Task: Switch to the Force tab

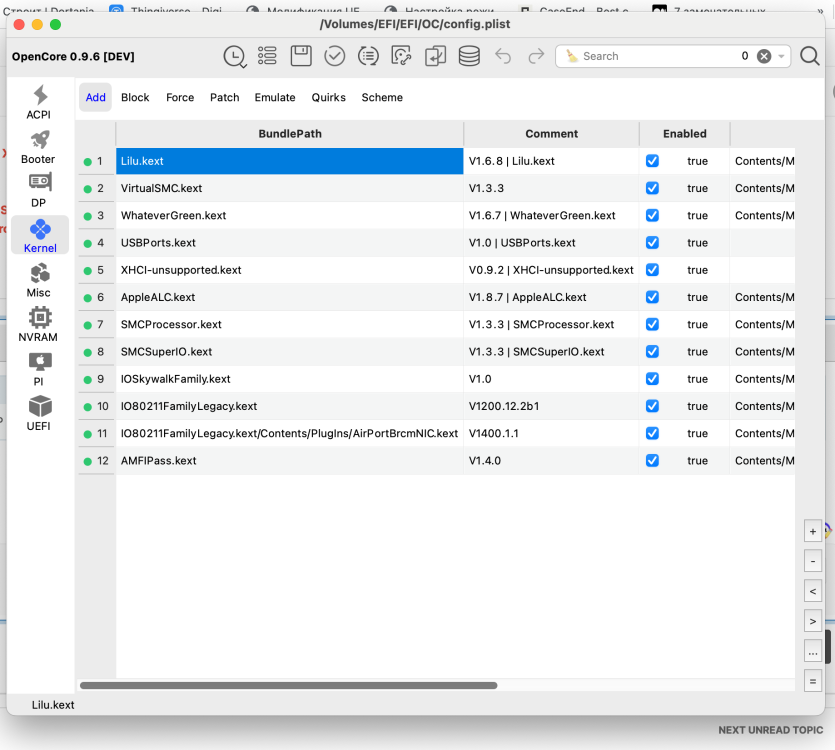Action: coord(180,97)
